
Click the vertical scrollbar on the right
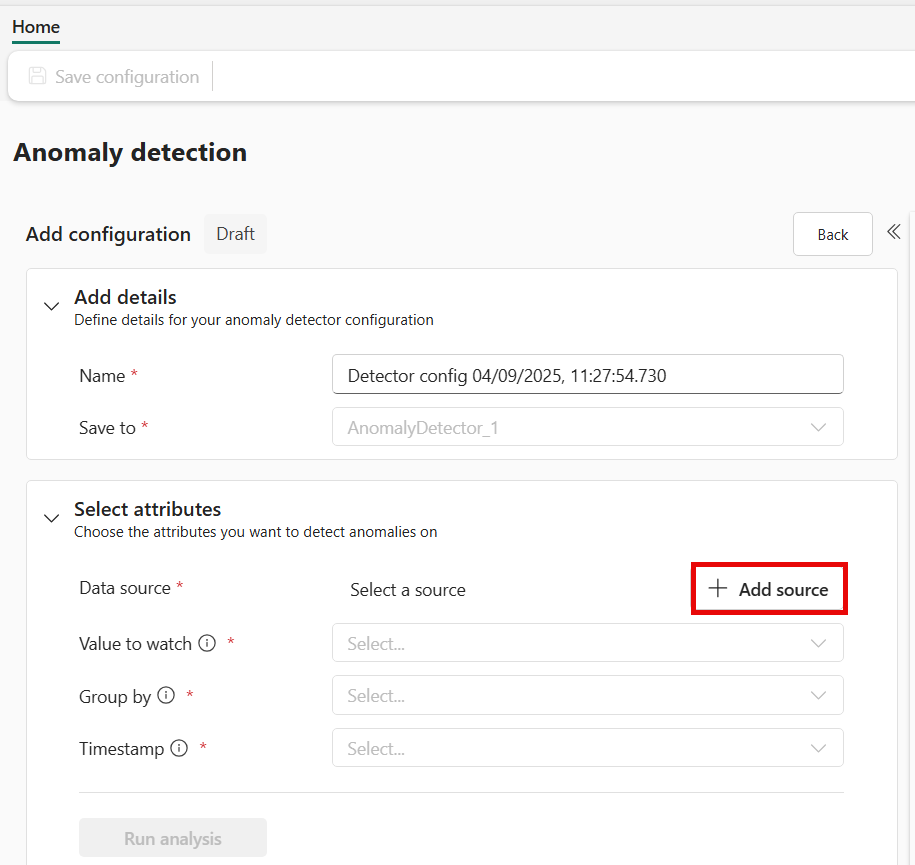(909, 450)
